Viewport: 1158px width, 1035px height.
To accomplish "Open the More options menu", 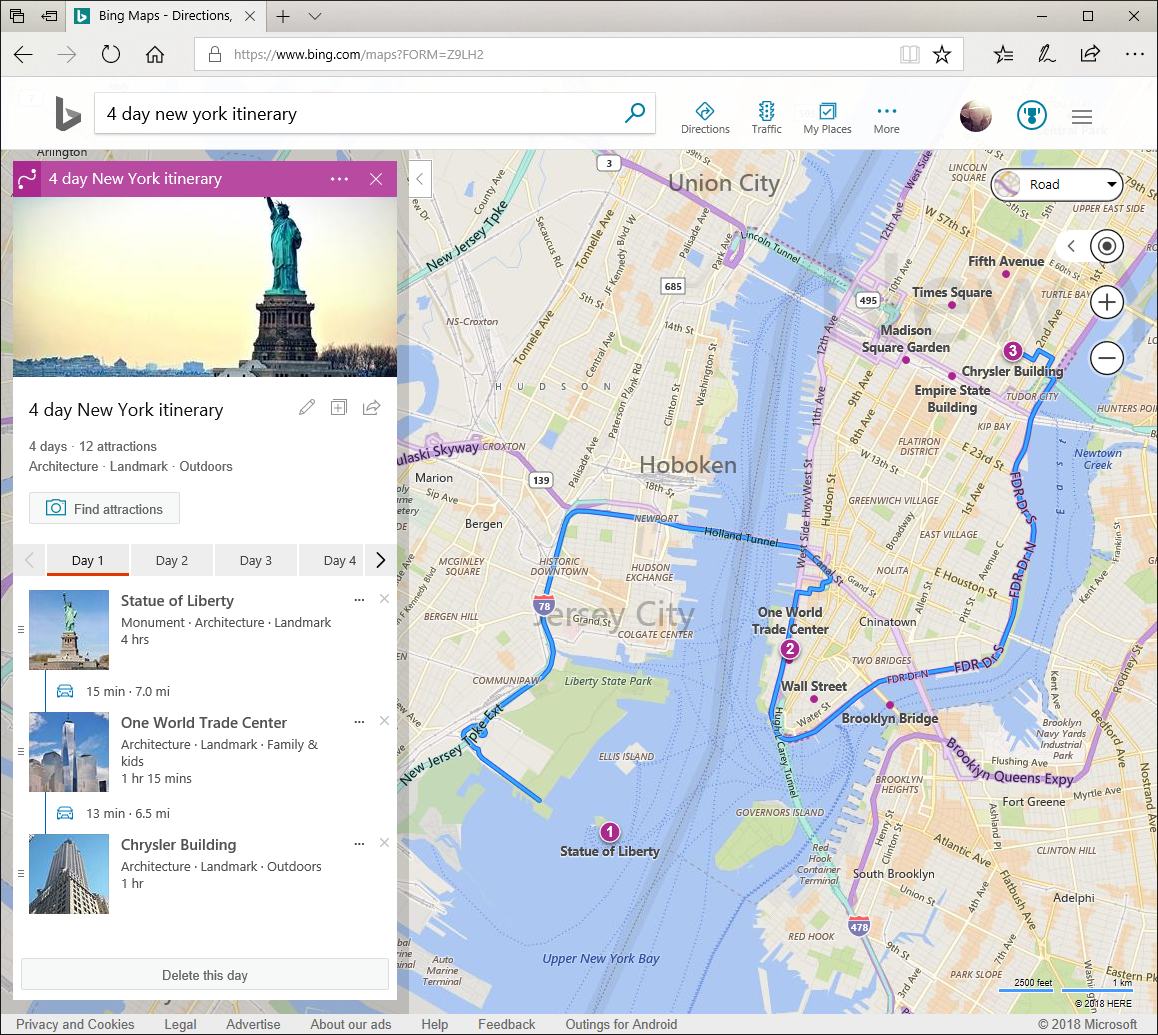I will pos(886,118).
